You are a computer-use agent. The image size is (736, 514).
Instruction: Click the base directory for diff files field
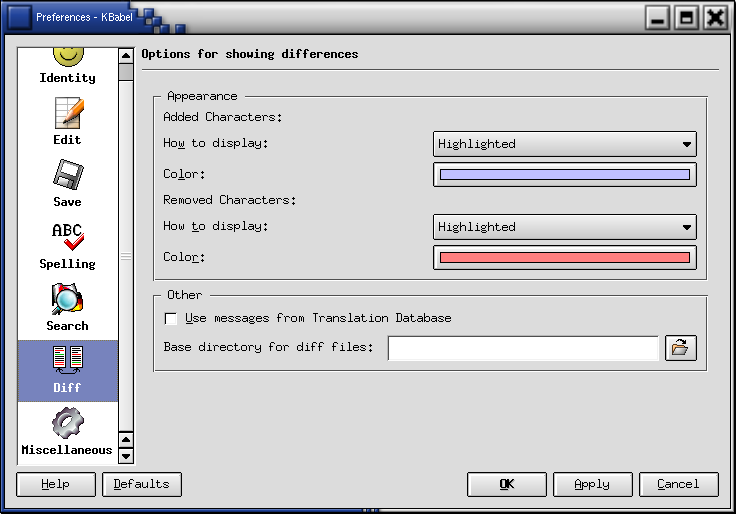523,348
